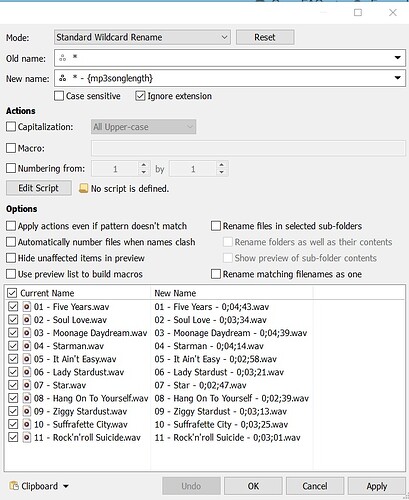Click the file icon of 07 - Star.wav
This screenshot has width=409, height=500.
click(27, 385)
